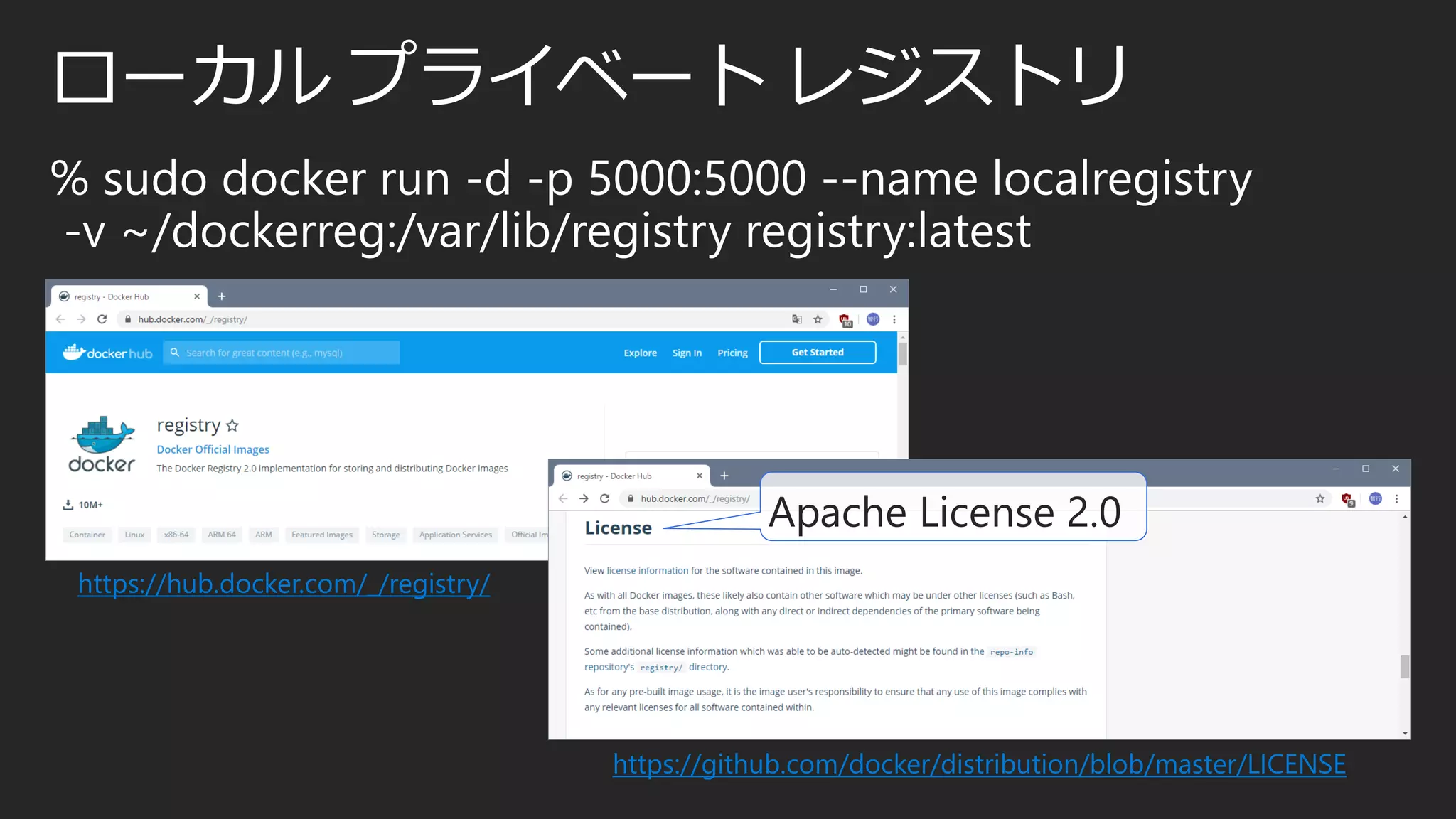The image size is (1456, 819).
Task: Select the x86-64 tag
Action: coord(176,535)
